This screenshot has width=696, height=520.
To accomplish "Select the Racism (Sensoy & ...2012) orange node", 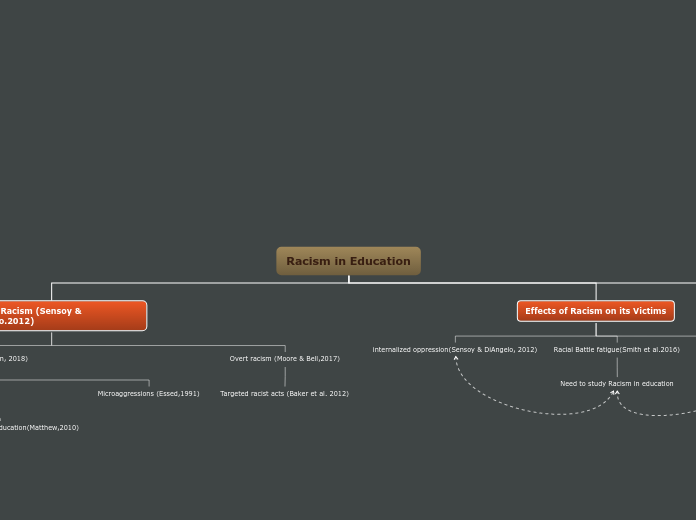I will [73, 316].
